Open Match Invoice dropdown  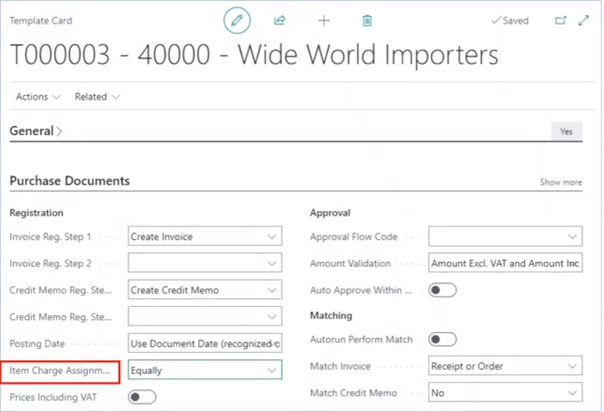(x=504, y=366)
